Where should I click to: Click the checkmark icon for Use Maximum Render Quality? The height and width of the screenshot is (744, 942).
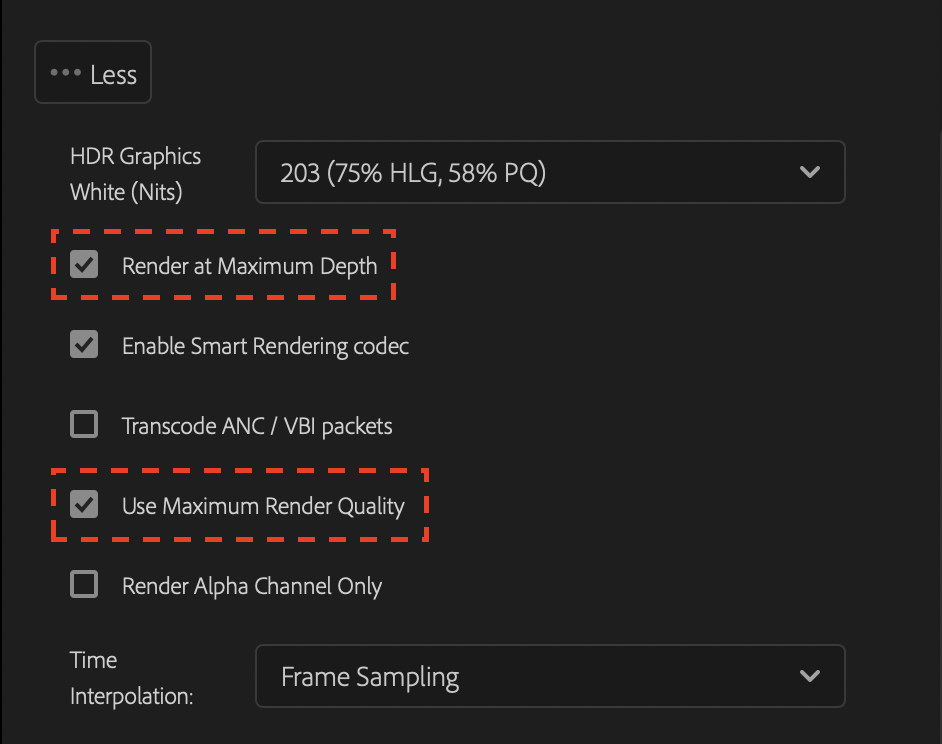click(x=84, y=504)
